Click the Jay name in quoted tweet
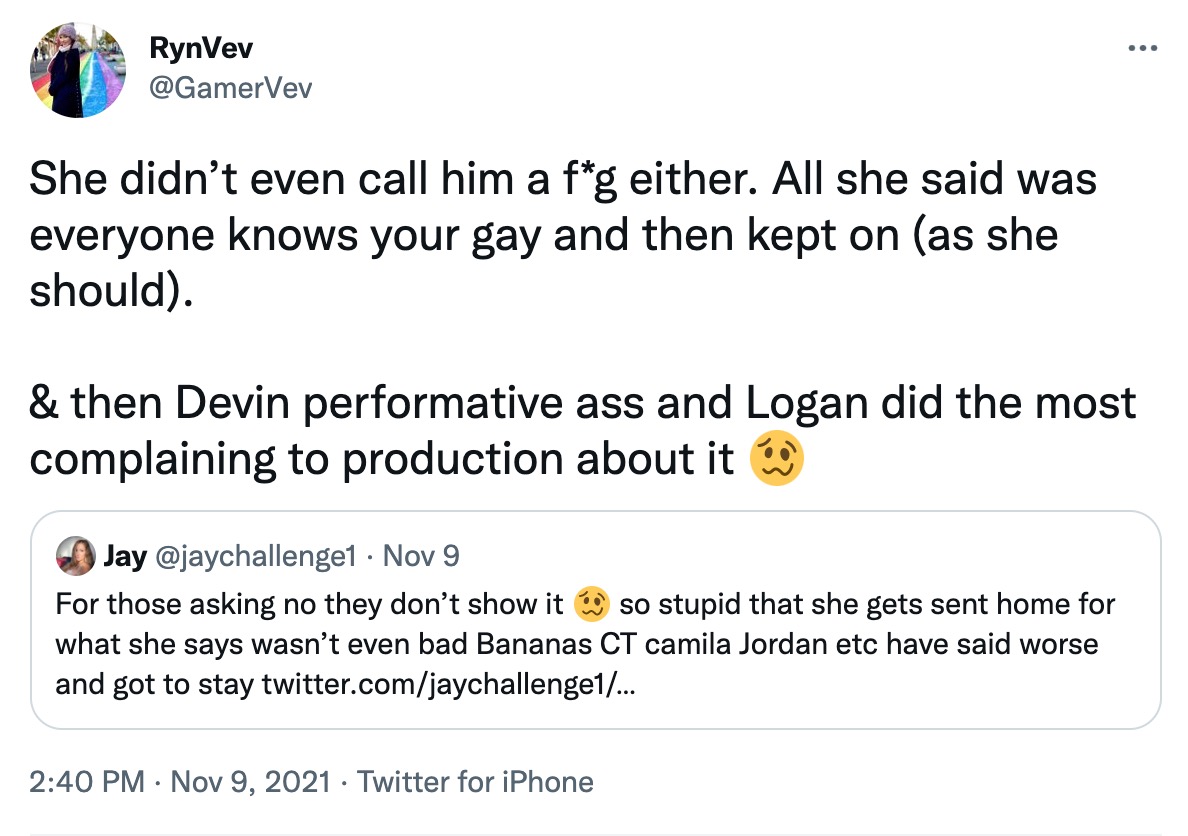Viewport: 1188px width, 836px height. click(125, 556)
